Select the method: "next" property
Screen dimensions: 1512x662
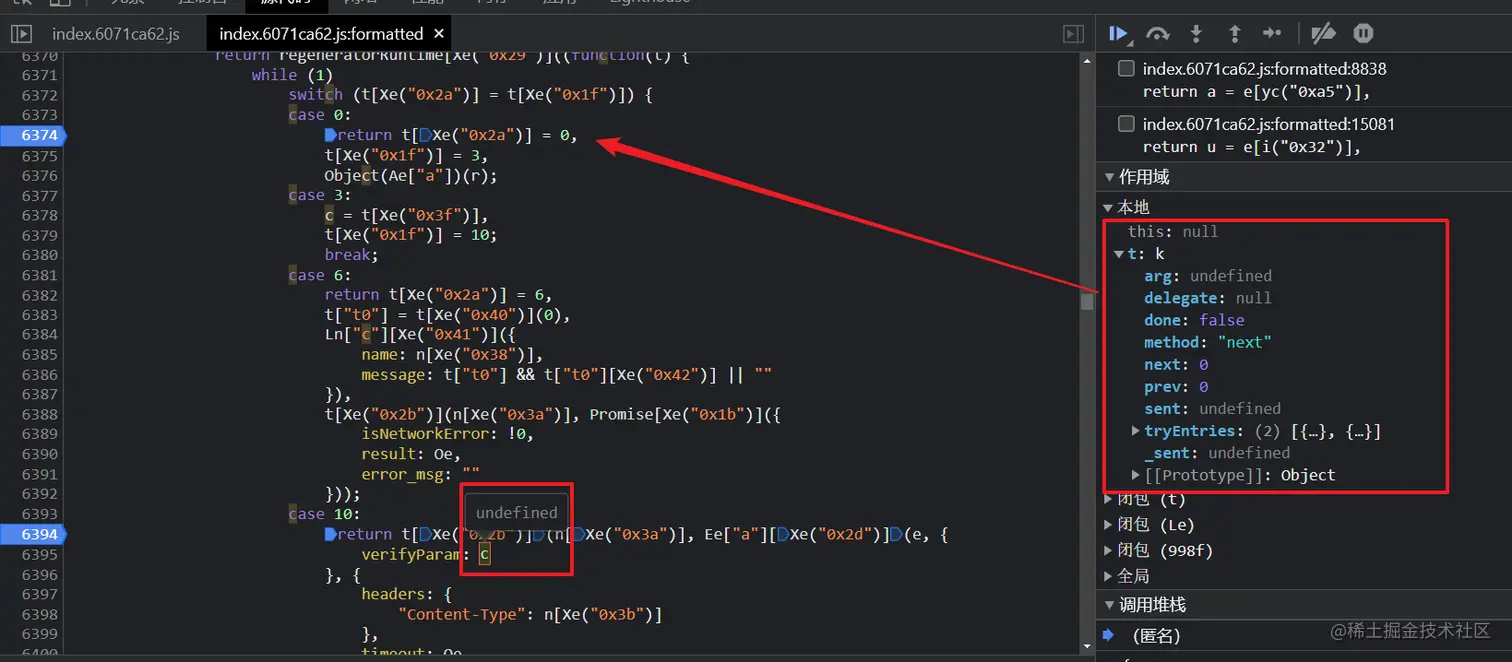(1207, 342)
